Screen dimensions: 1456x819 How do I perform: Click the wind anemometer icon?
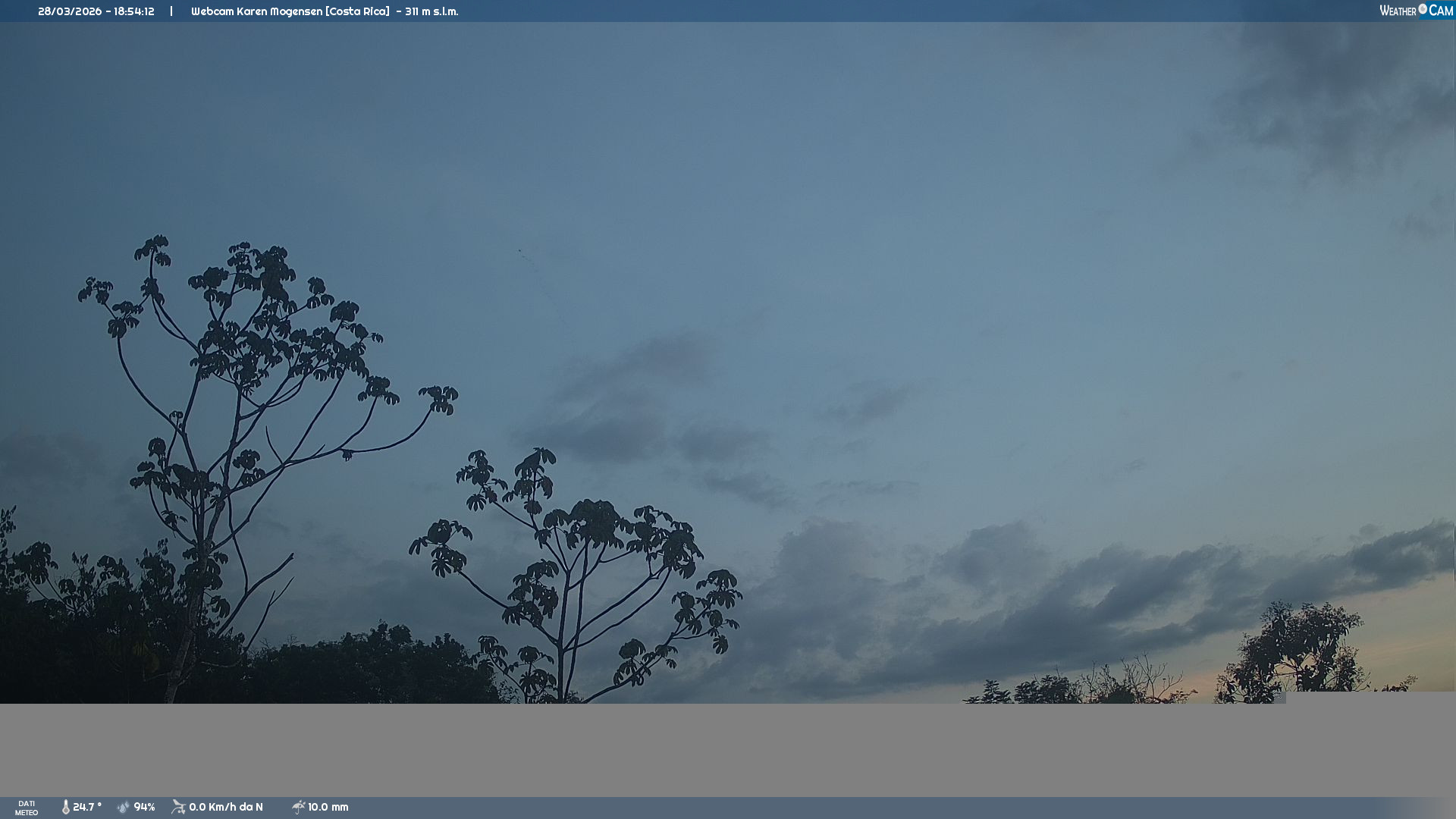click(x=178, y=807)
